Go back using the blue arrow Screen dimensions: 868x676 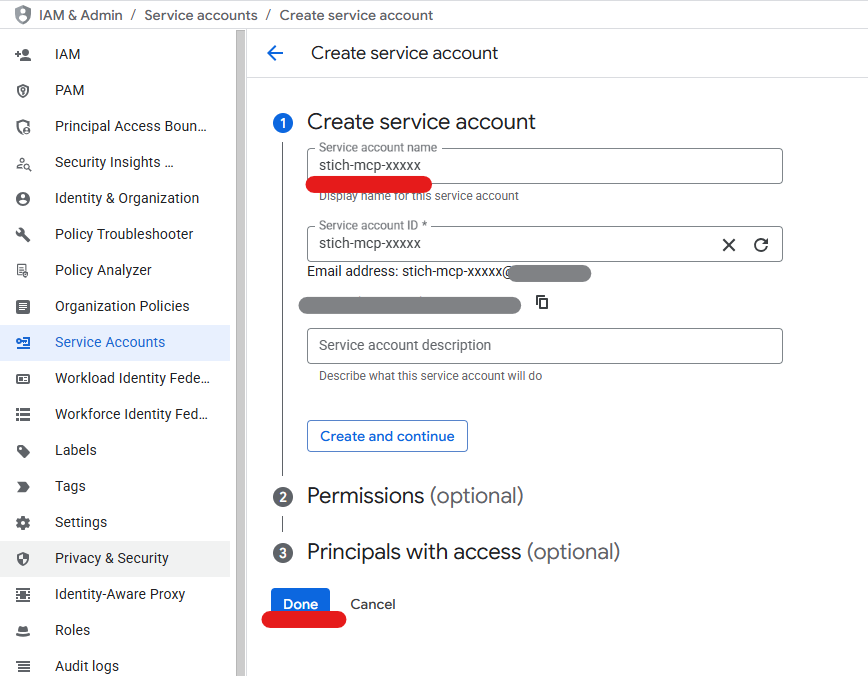click(275, 53)
